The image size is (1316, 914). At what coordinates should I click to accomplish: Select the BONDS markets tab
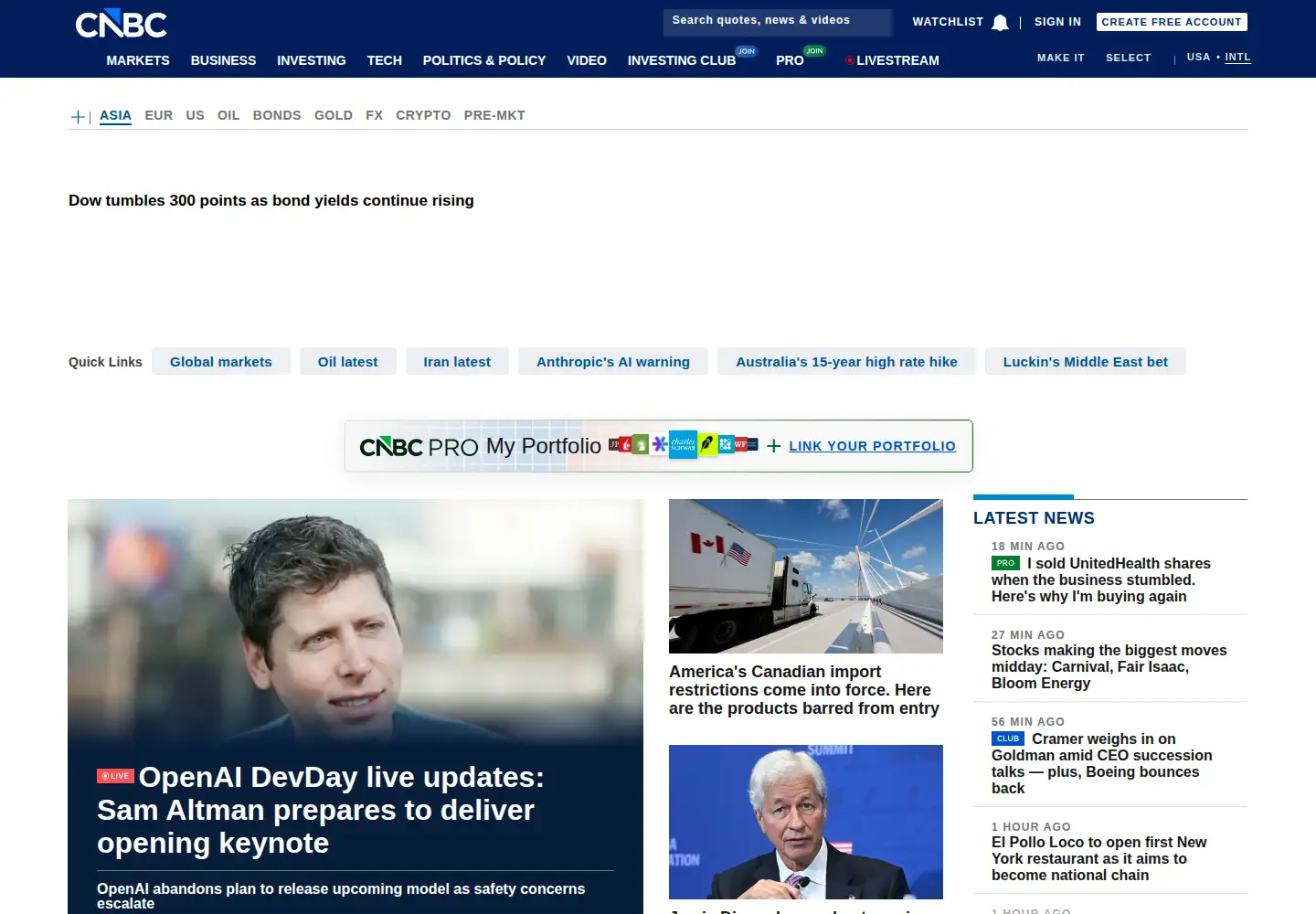pyautogui.click(x=277, y=115)
